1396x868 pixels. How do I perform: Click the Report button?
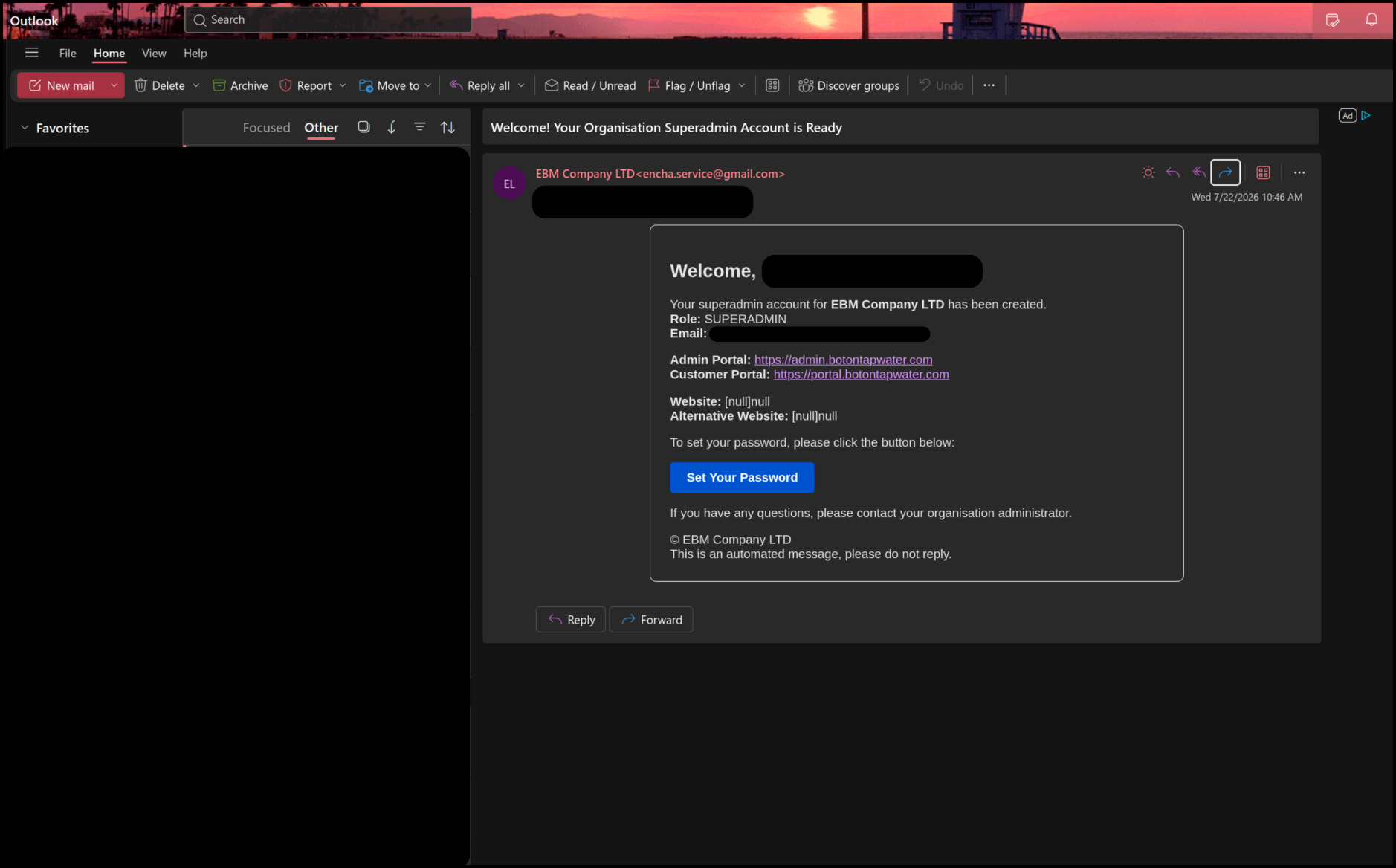coord(306,85)
